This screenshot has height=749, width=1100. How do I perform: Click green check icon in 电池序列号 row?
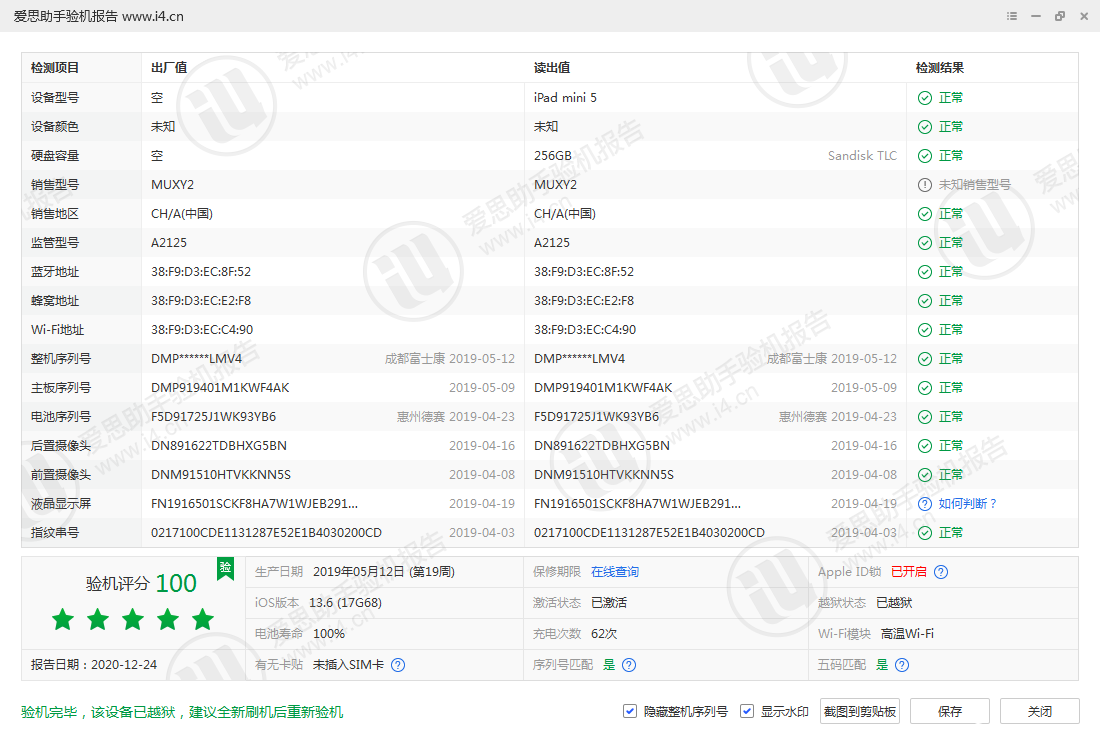(x=925, y=417)
